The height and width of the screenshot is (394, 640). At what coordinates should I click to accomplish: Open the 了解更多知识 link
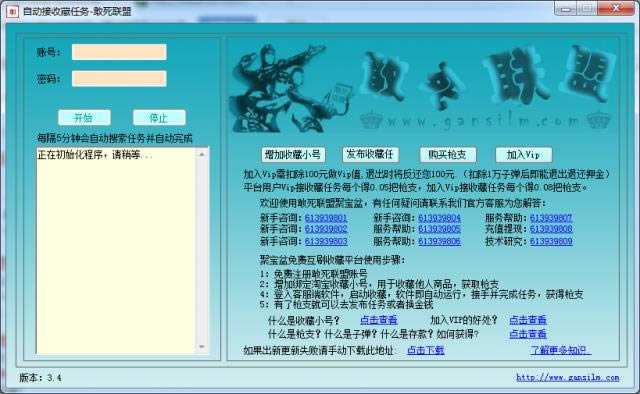(560, 350)
